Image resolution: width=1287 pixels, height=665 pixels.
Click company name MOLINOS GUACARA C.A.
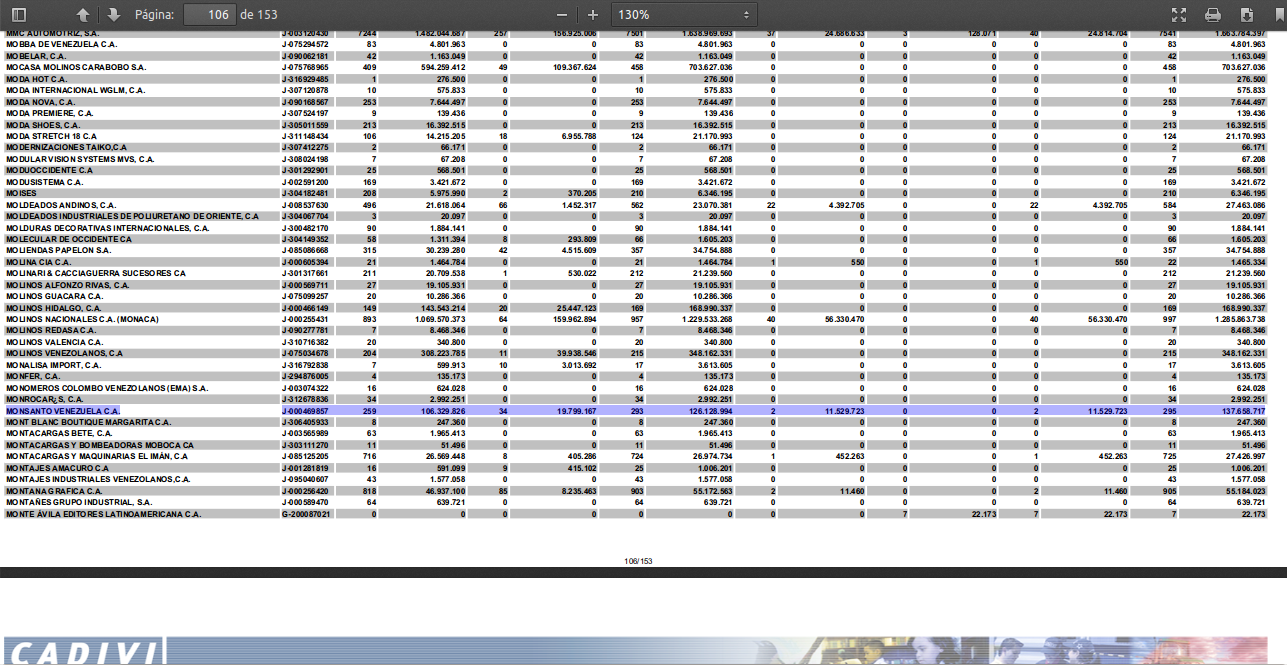click(54, 296)
